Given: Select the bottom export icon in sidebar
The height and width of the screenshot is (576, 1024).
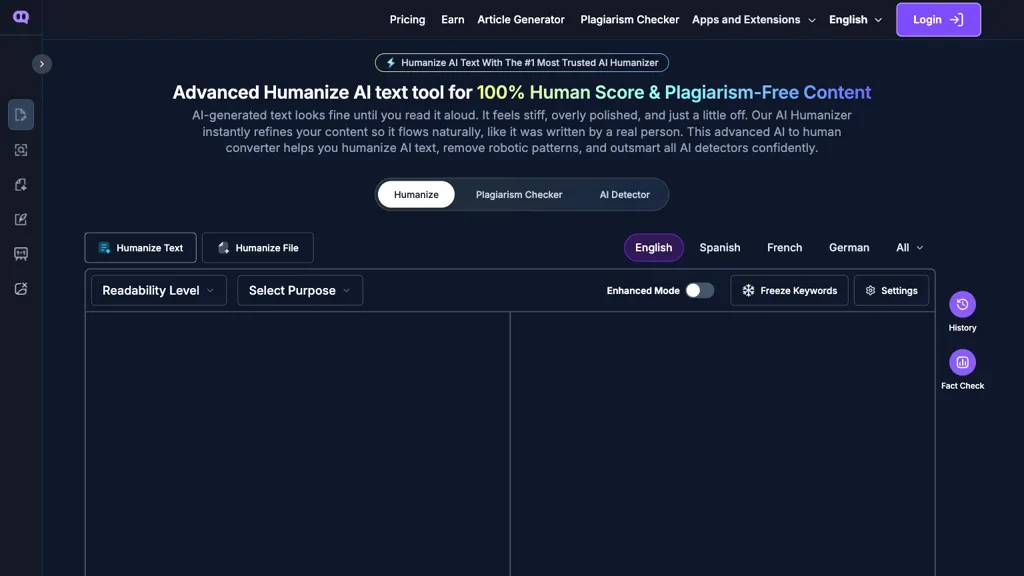Looking at the screenshot, I should point(20,288).
